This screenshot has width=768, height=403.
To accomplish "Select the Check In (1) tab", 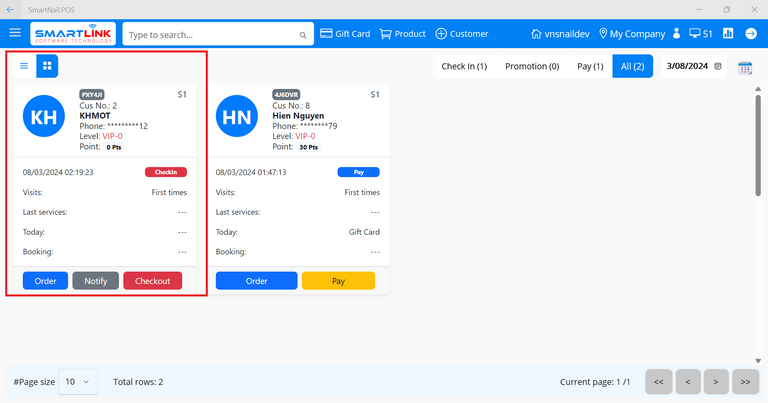I will coord(464,67).
